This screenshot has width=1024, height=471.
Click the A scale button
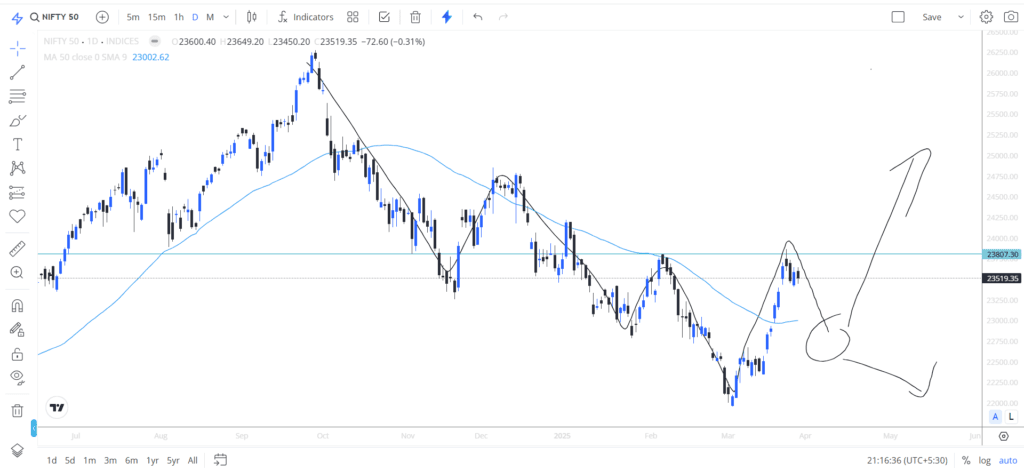coord(995,417)
